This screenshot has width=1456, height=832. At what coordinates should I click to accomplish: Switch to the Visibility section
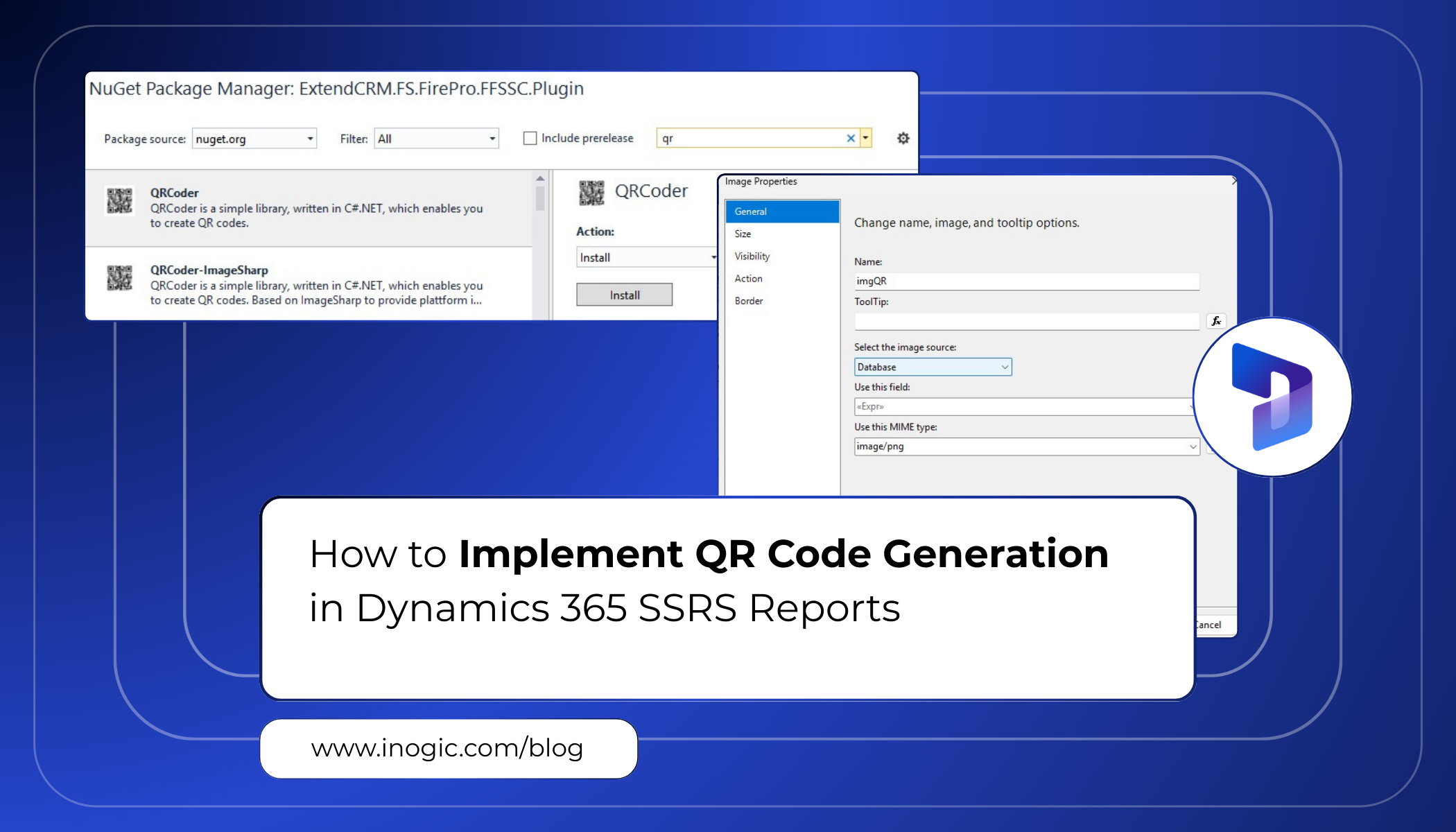(752, 256)
